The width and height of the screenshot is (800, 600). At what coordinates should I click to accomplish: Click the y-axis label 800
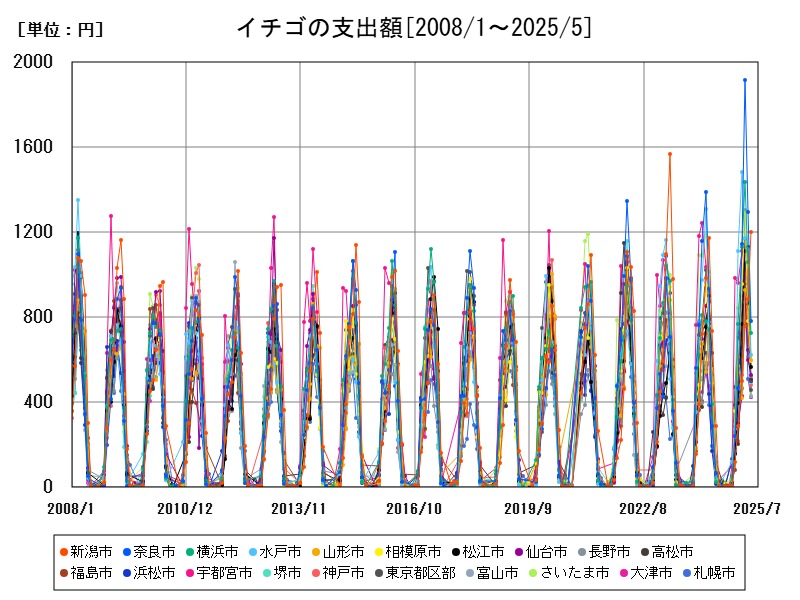pos(38,317)
